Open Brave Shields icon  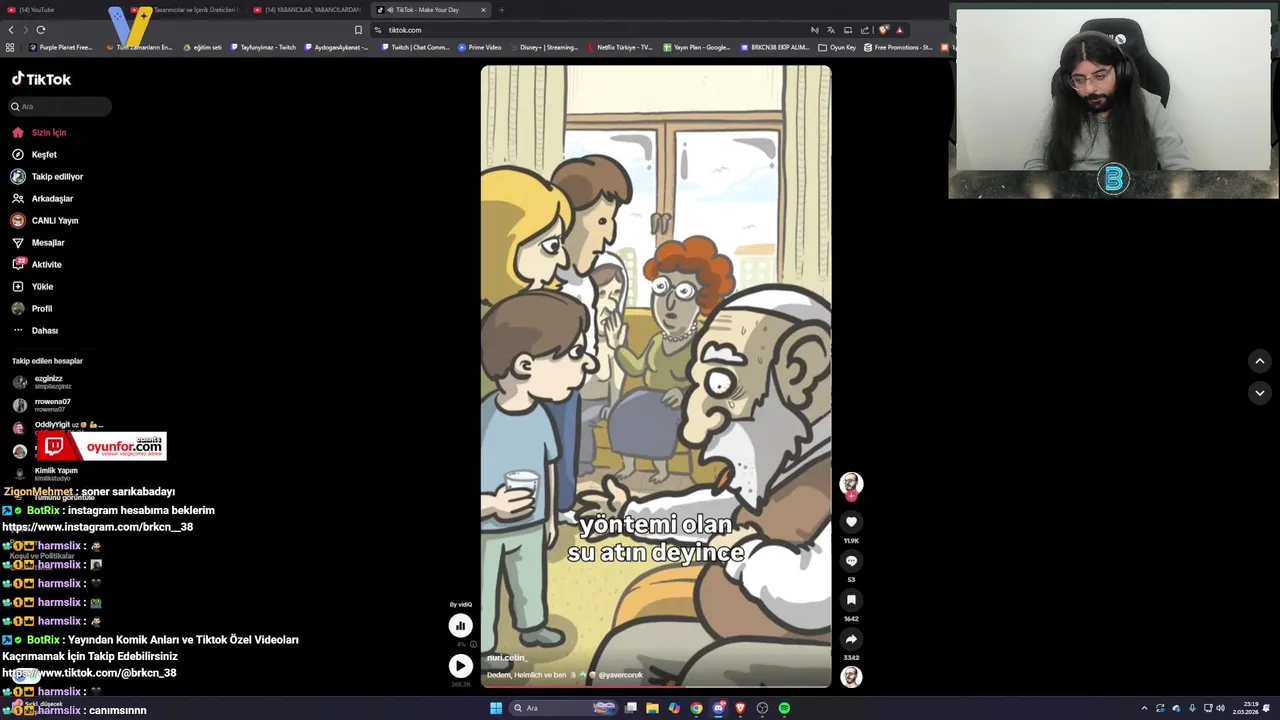point(883,30)
